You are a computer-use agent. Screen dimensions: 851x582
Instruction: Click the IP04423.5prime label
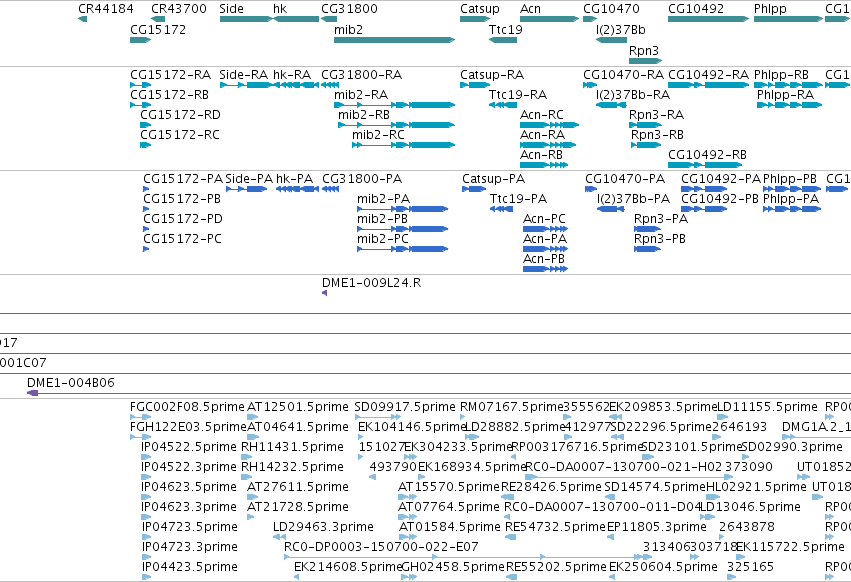pos(189,567)
